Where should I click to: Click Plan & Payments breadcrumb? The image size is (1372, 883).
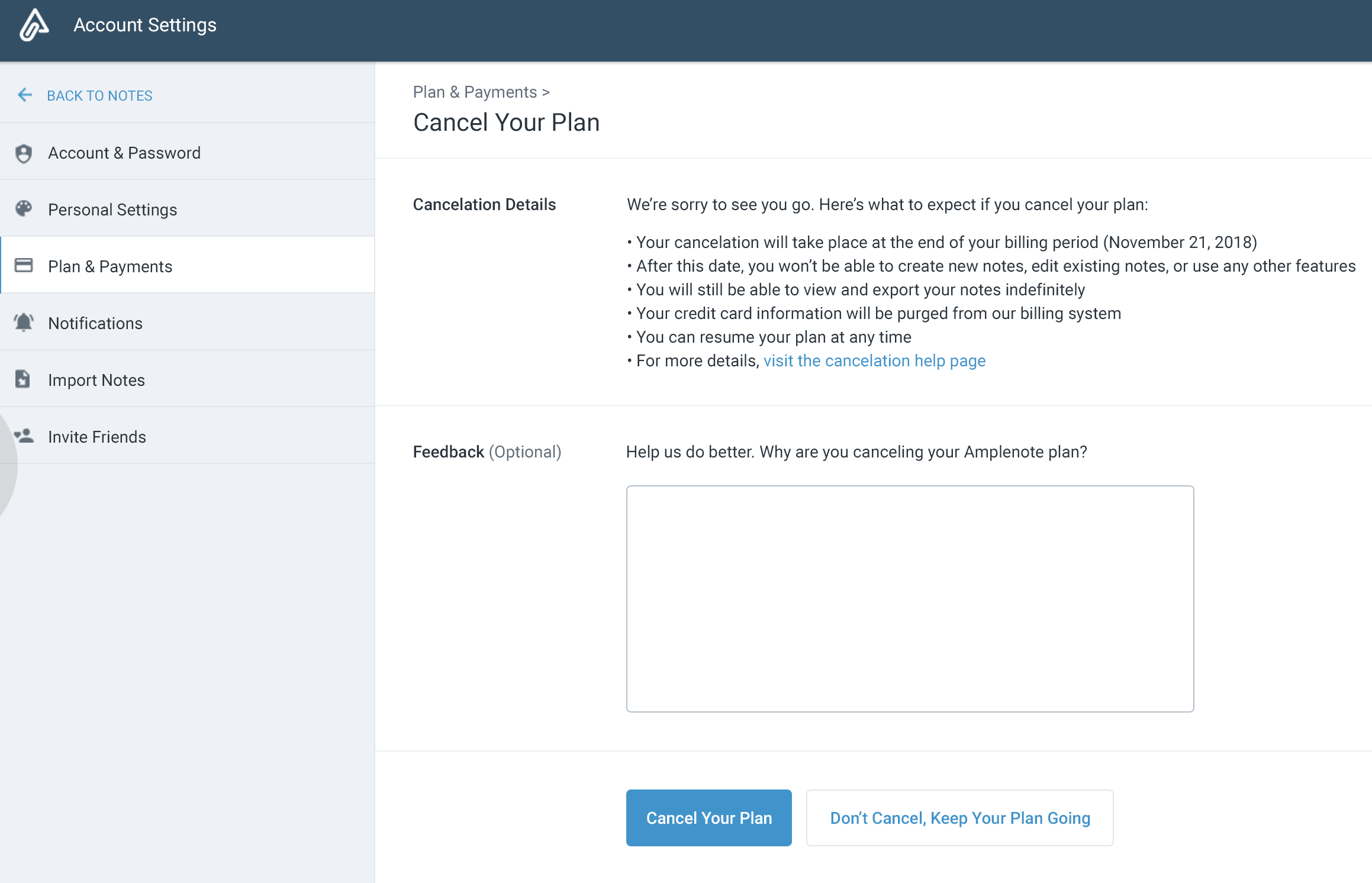[x=475, y=92]
